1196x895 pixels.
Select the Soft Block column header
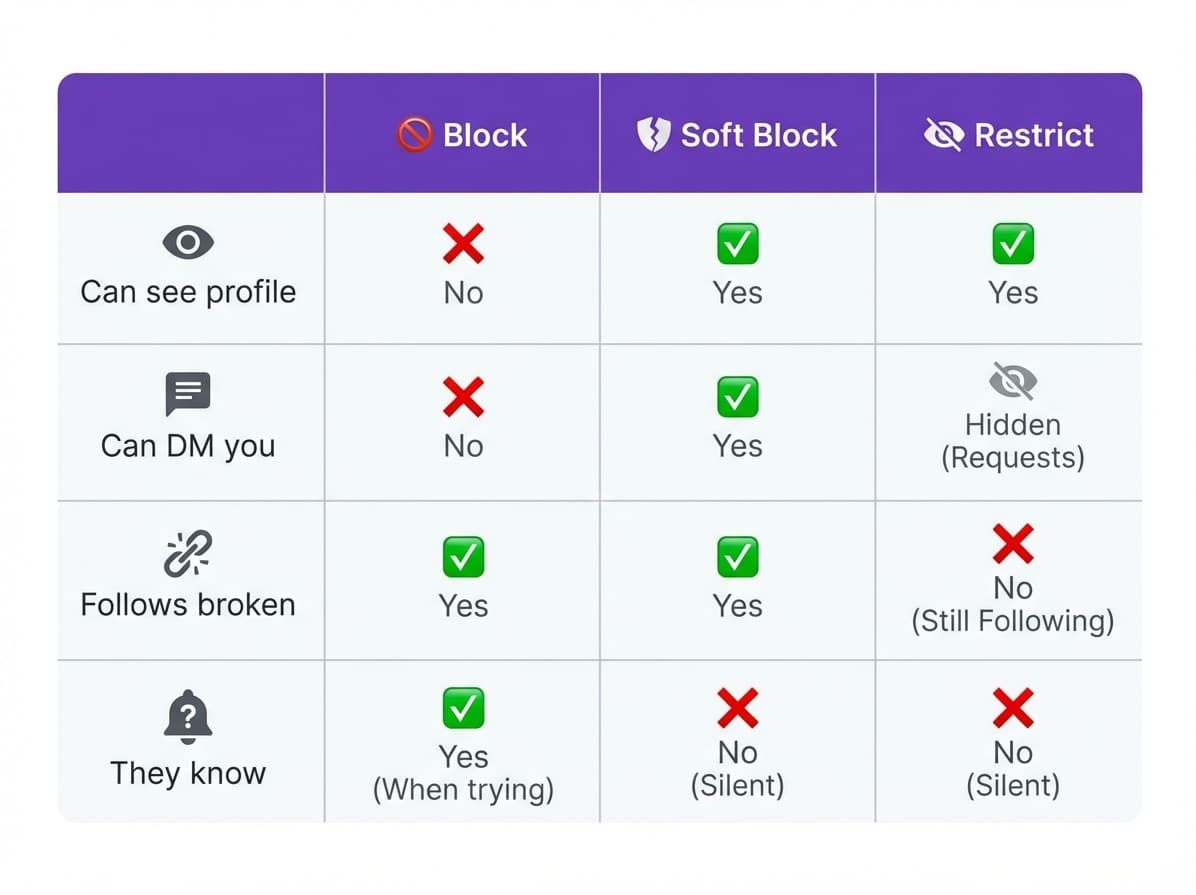758,134
